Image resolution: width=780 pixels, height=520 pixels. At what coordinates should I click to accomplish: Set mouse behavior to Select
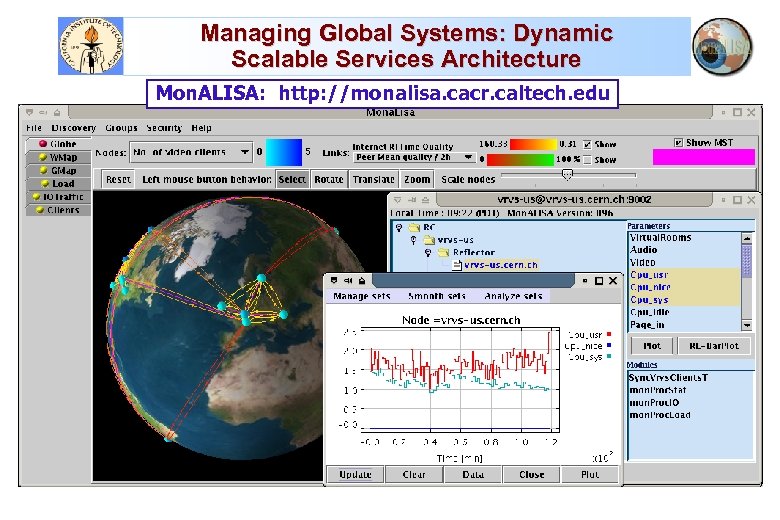(292, 180)
